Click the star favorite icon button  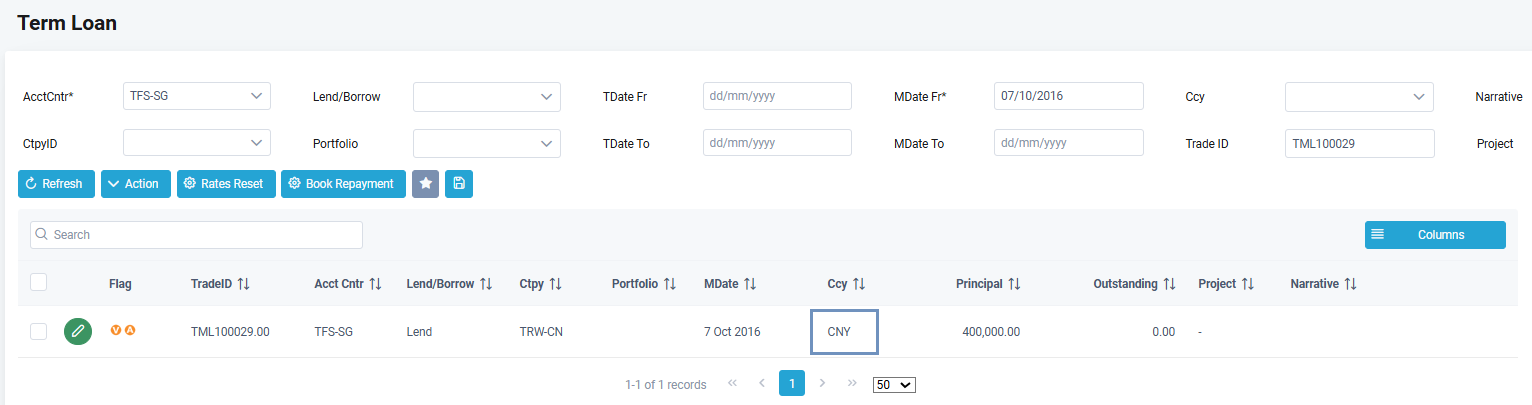(x=426, y=184)
